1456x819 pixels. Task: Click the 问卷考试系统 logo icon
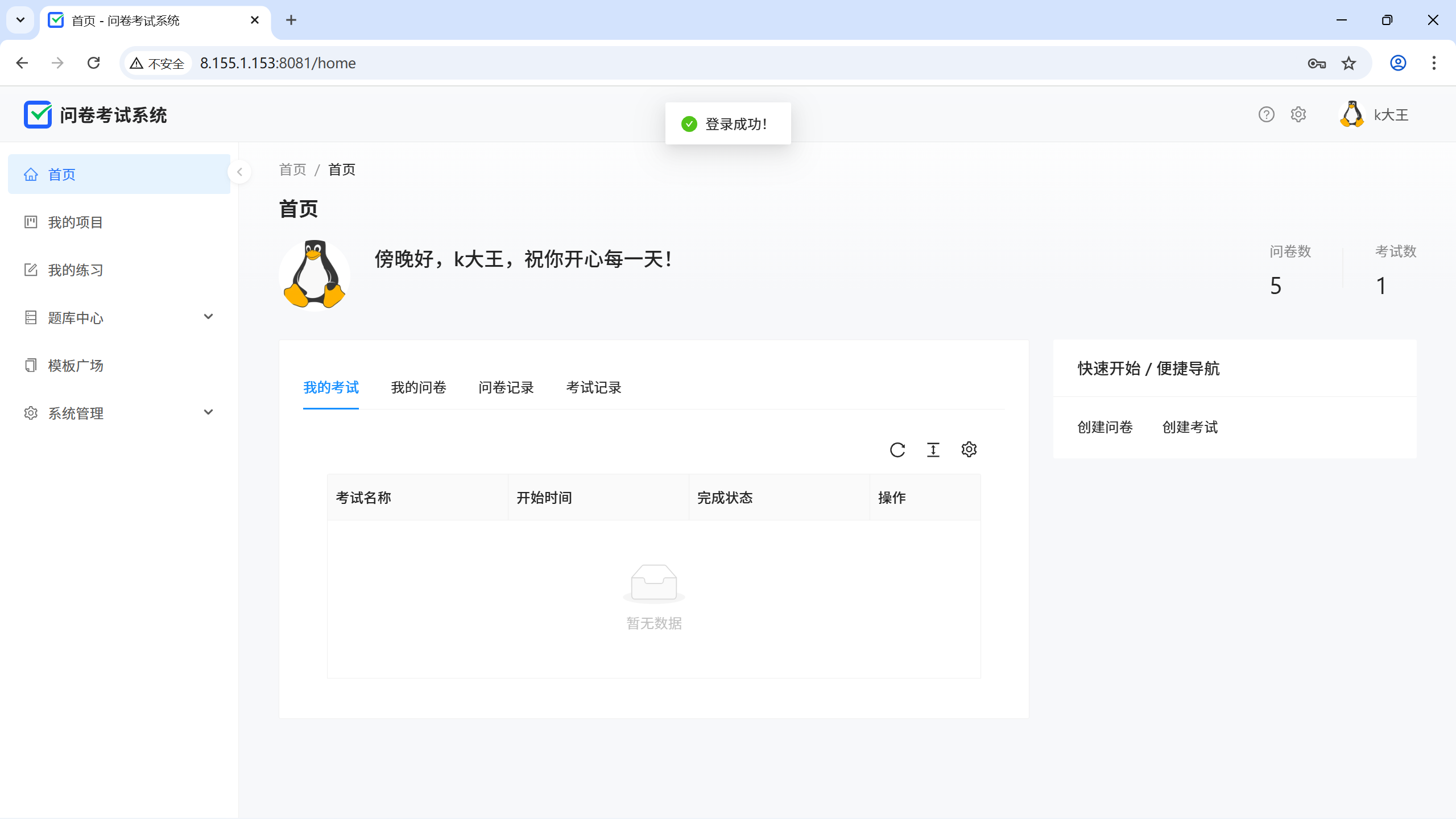pos(38,115)
